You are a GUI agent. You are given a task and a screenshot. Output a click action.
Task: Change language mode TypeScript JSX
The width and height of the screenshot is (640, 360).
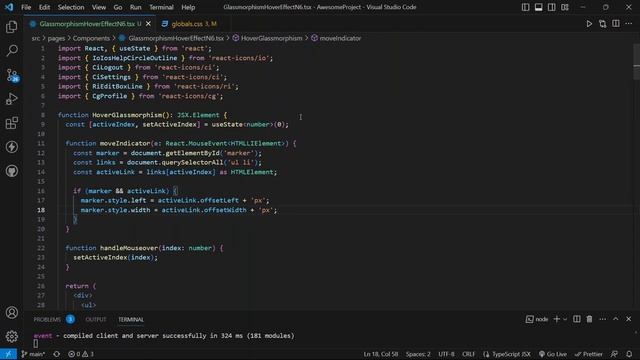(x=507, y=354)
